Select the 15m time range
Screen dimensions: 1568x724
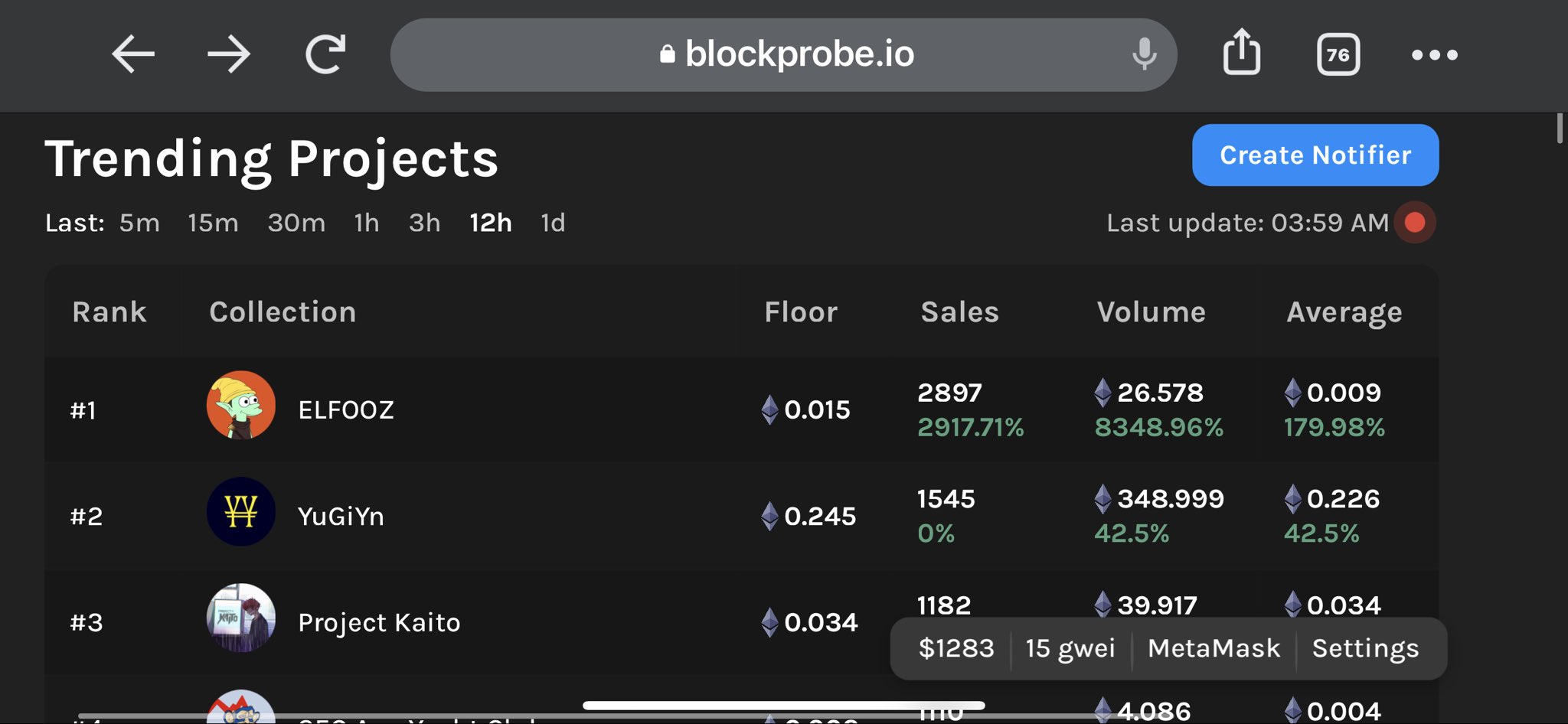coord(213,223)
